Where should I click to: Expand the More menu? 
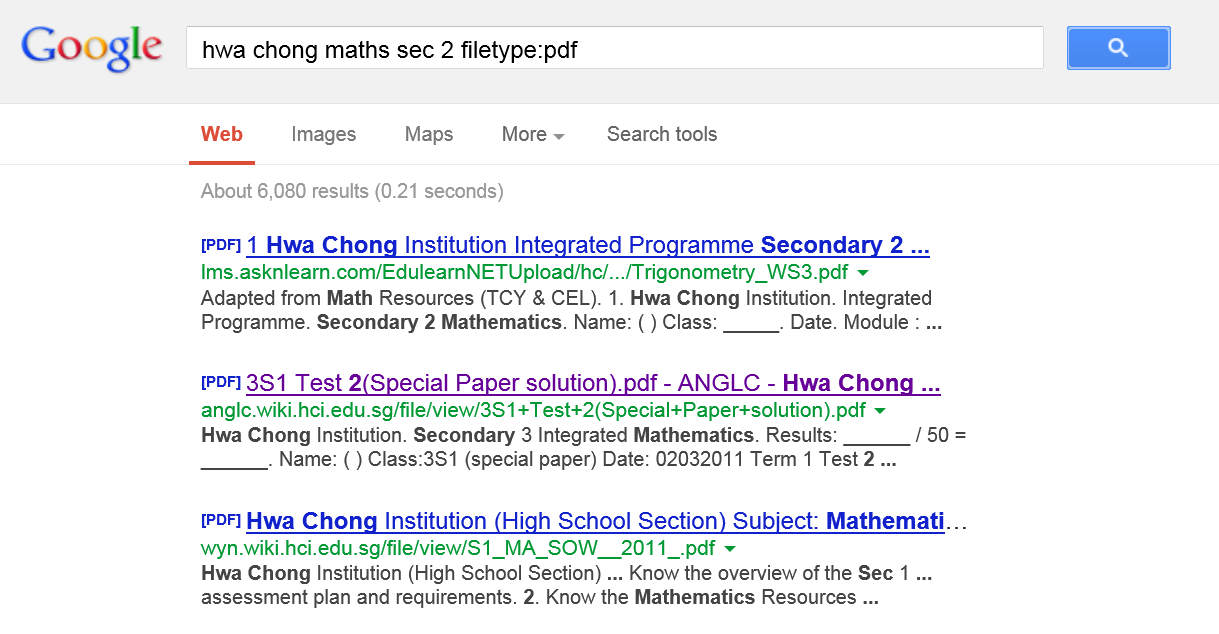[533, 135]
